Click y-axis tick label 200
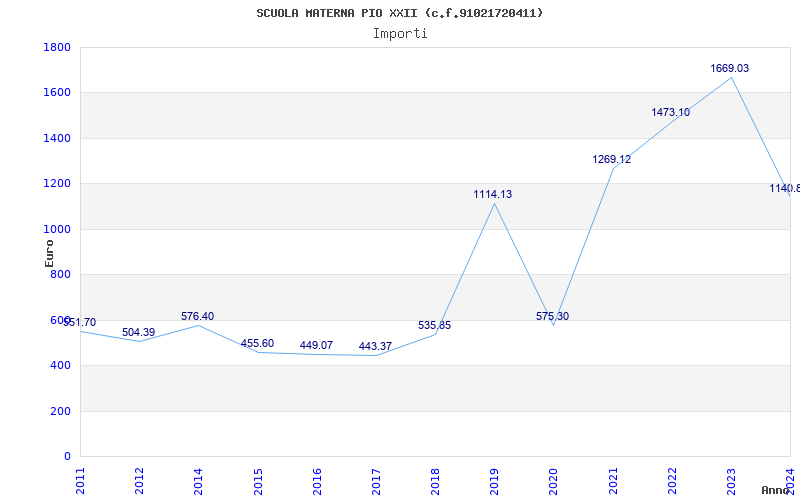 click(61, 411)
